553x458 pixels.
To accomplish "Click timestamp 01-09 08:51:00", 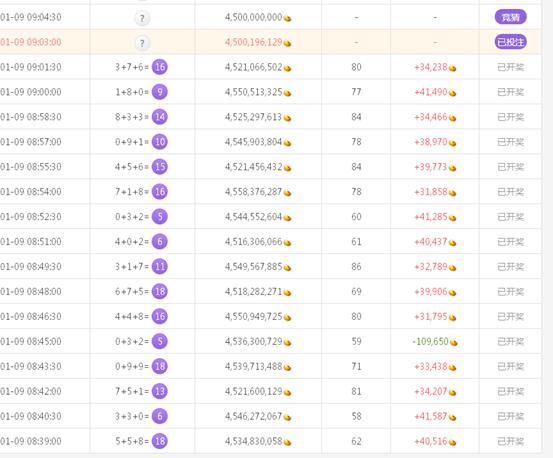I will tap(31, 242).
